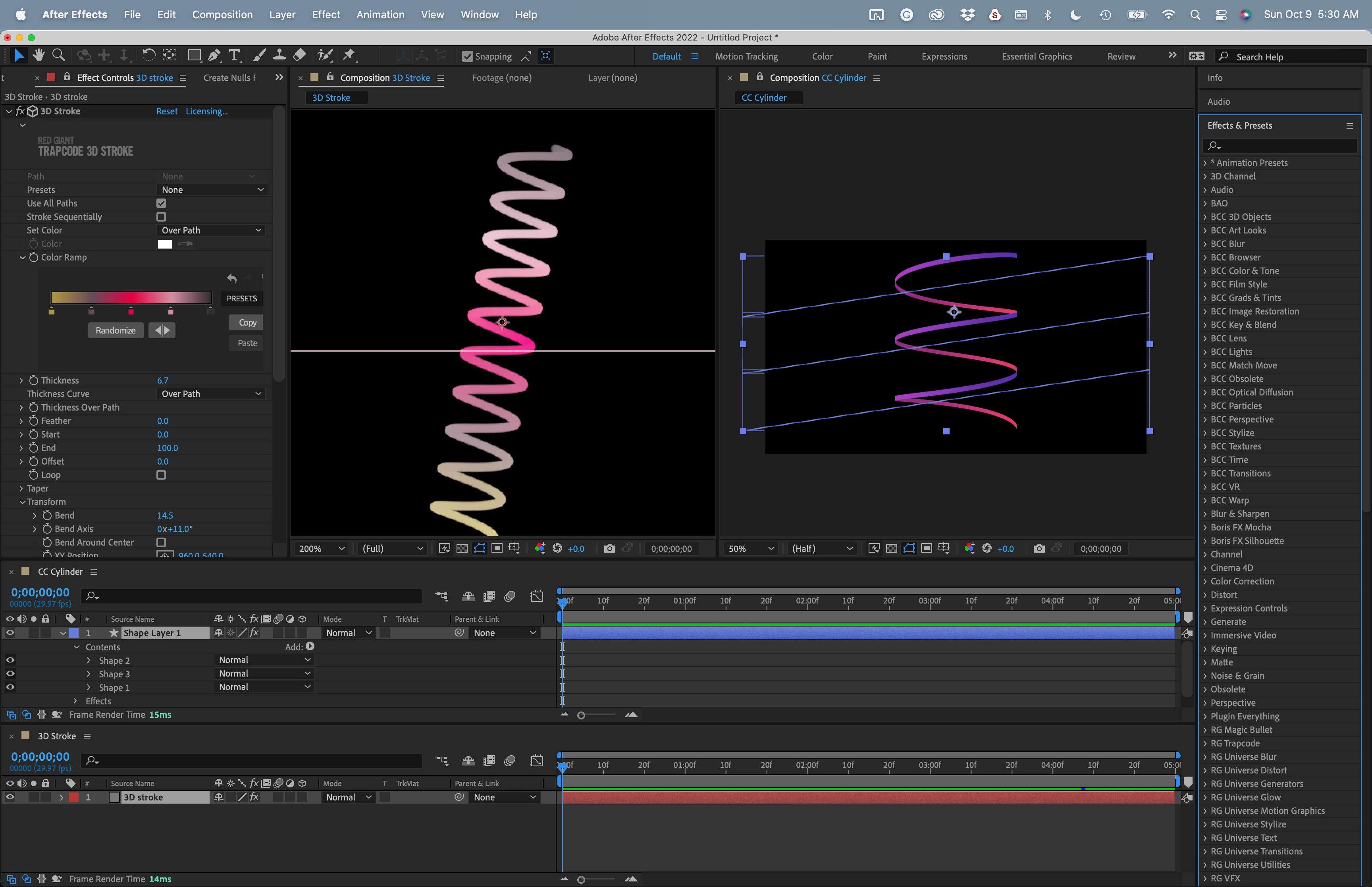The image size is (1372, 887).
Task: Open the Set Color dropdown
Action: [x=211, y=230]
